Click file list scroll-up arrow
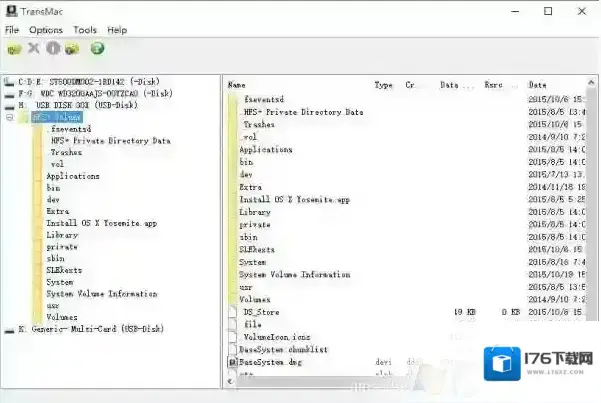The height and width of the screenshot is (403, 601). point(591,82)
